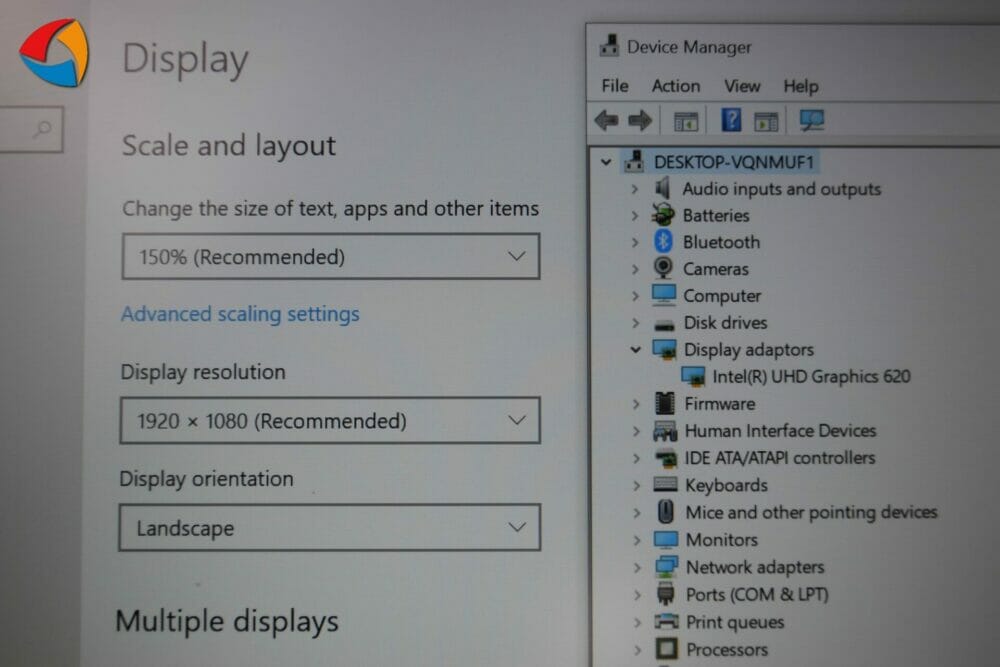Image resolution: width=1000 pixels, height=667 pixels.
Task: Open Advanced scaling settings link
Action: (240, 314)
